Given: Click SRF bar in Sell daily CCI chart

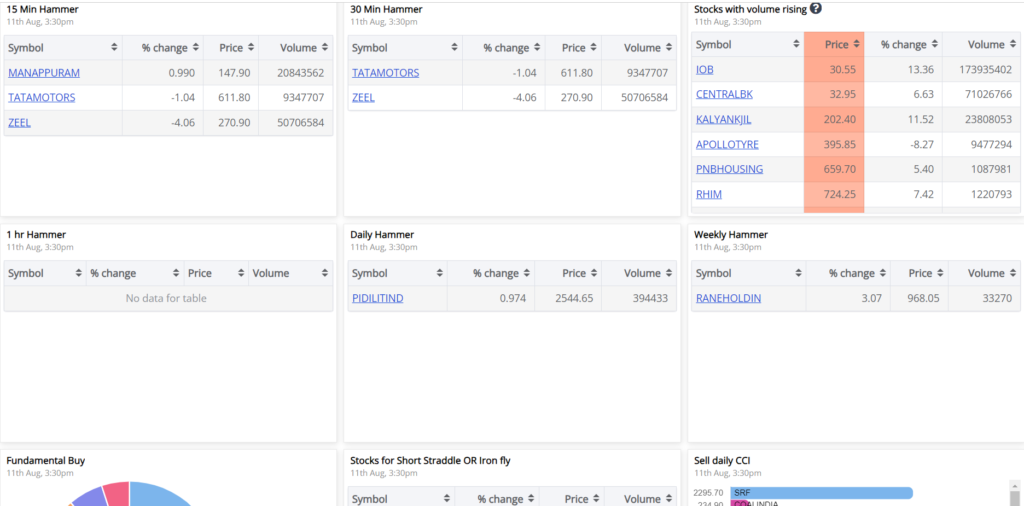Looking at the screenshot, I should click(x=822, y=493).
